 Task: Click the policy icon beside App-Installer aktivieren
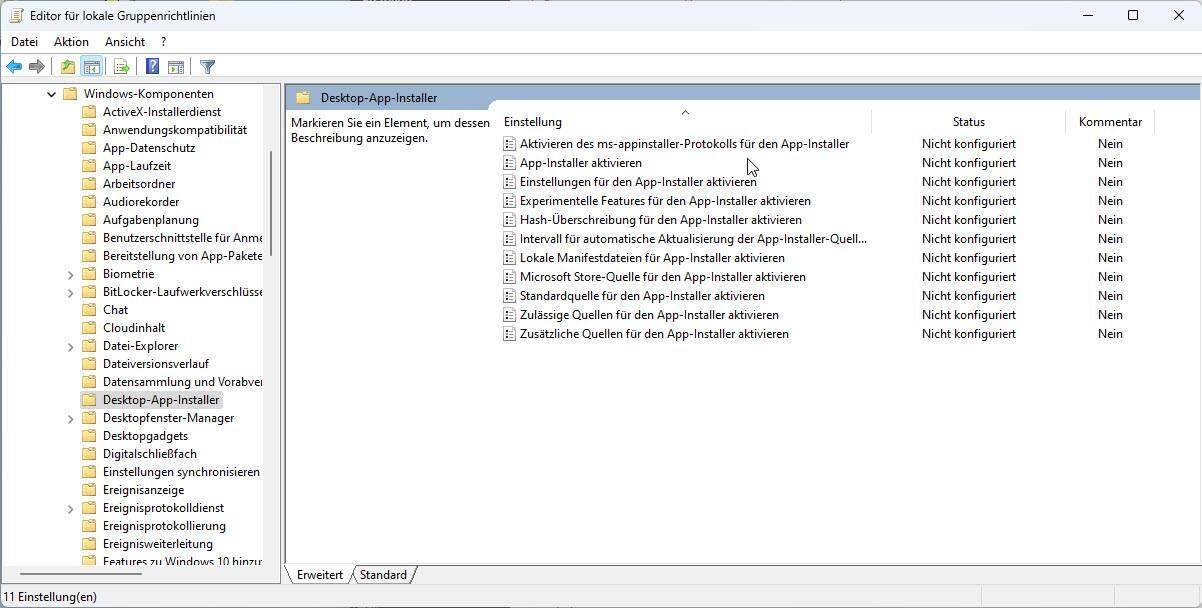(x=509, y=163)
